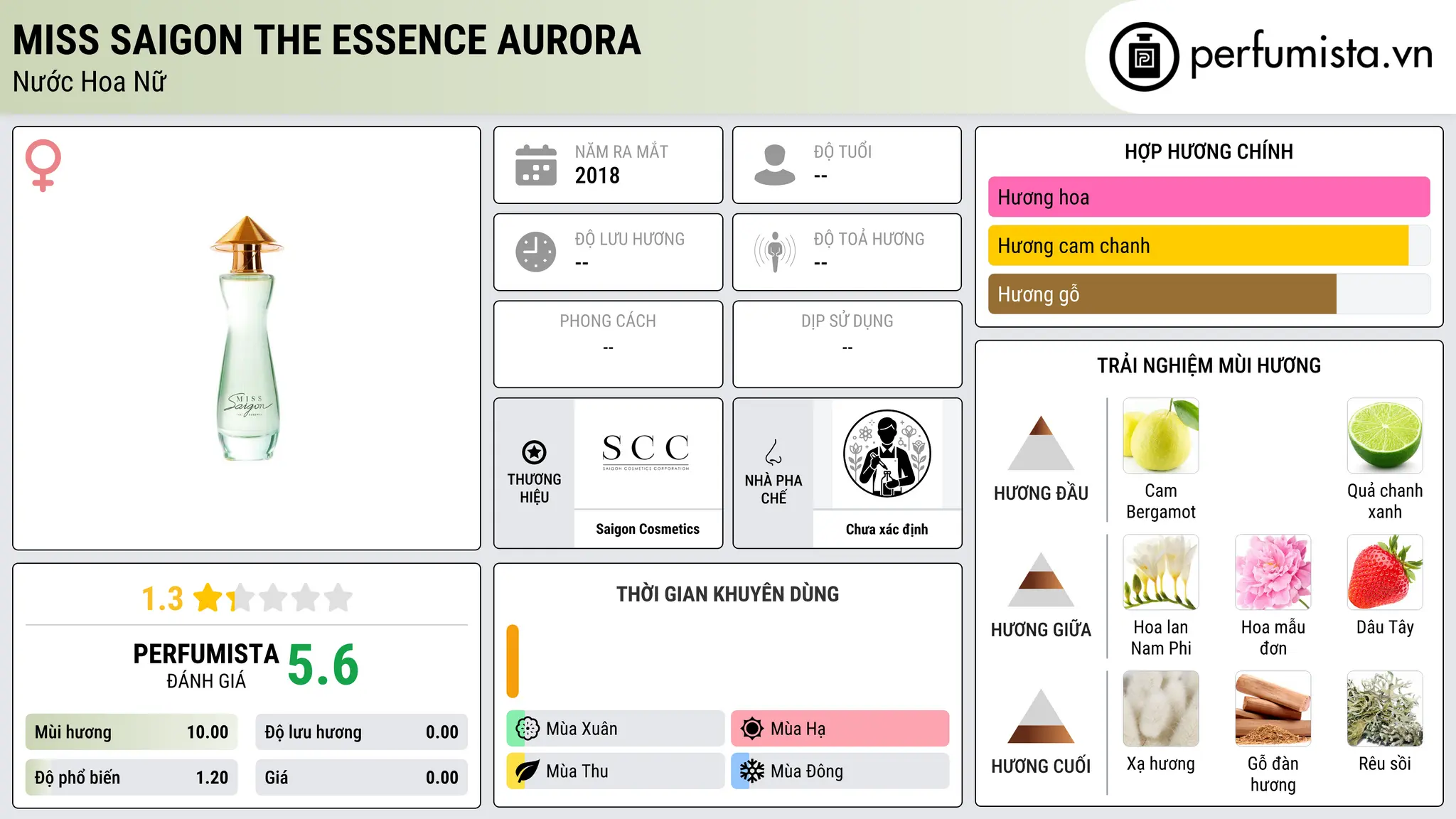Click the Perfumista score 5.6

(x=323, y=665)
